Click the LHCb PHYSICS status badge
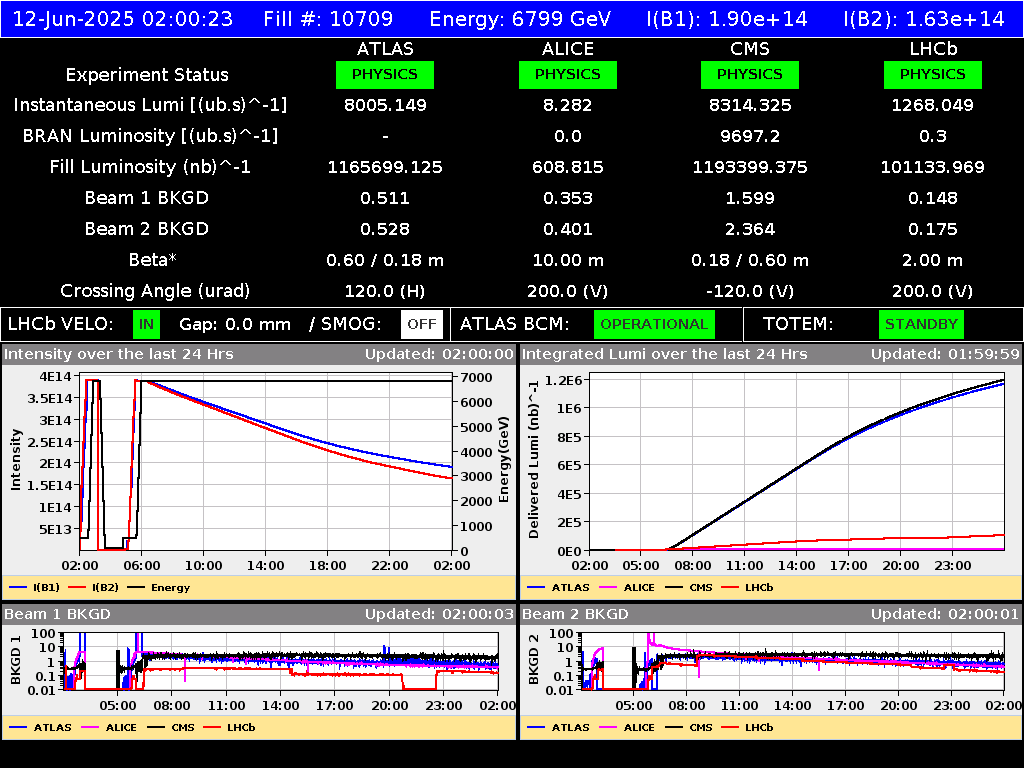 (x=933, y=74)
